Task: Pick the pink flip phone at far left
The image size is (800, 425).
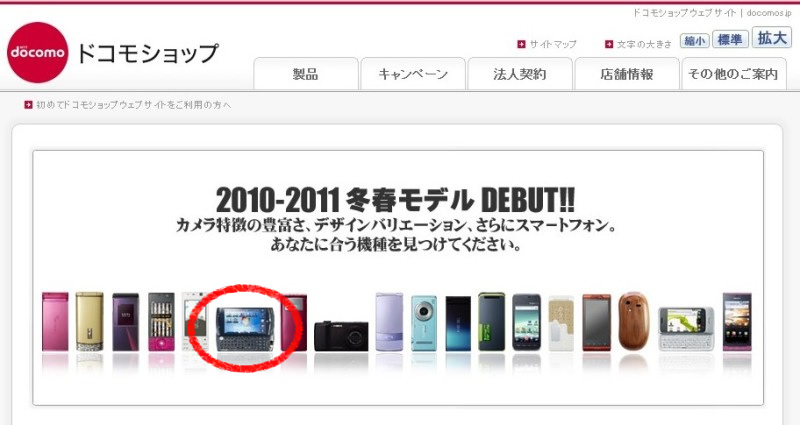Action: coord(55,321)
